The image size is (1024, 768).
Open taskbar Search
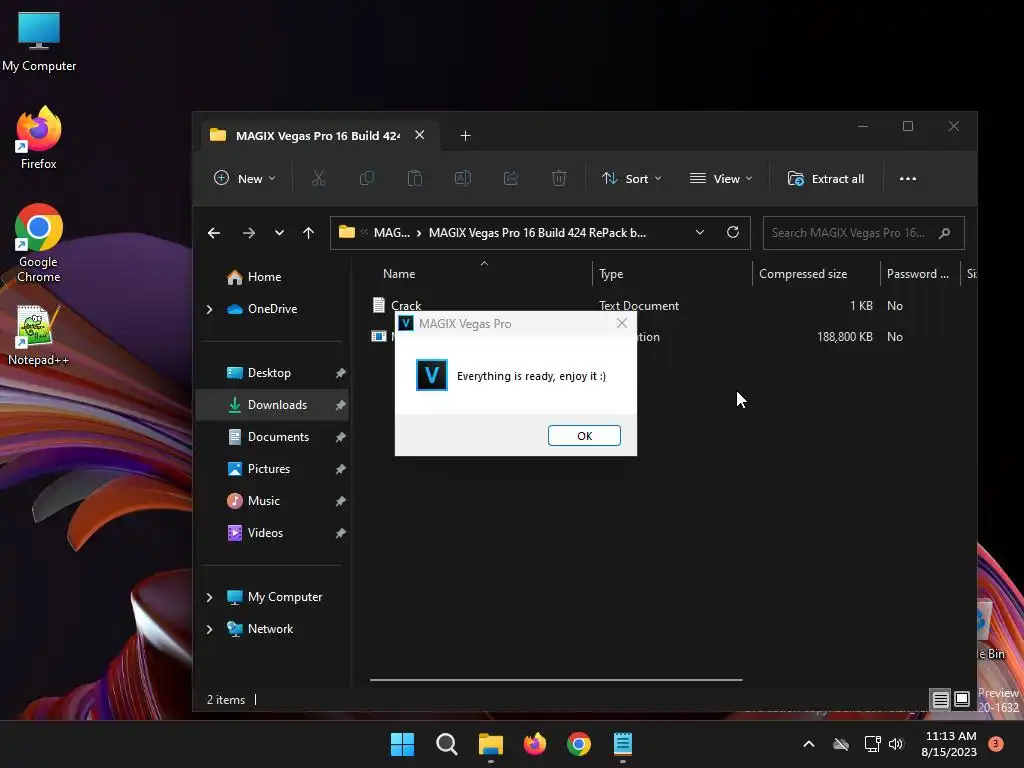point(447,744)
